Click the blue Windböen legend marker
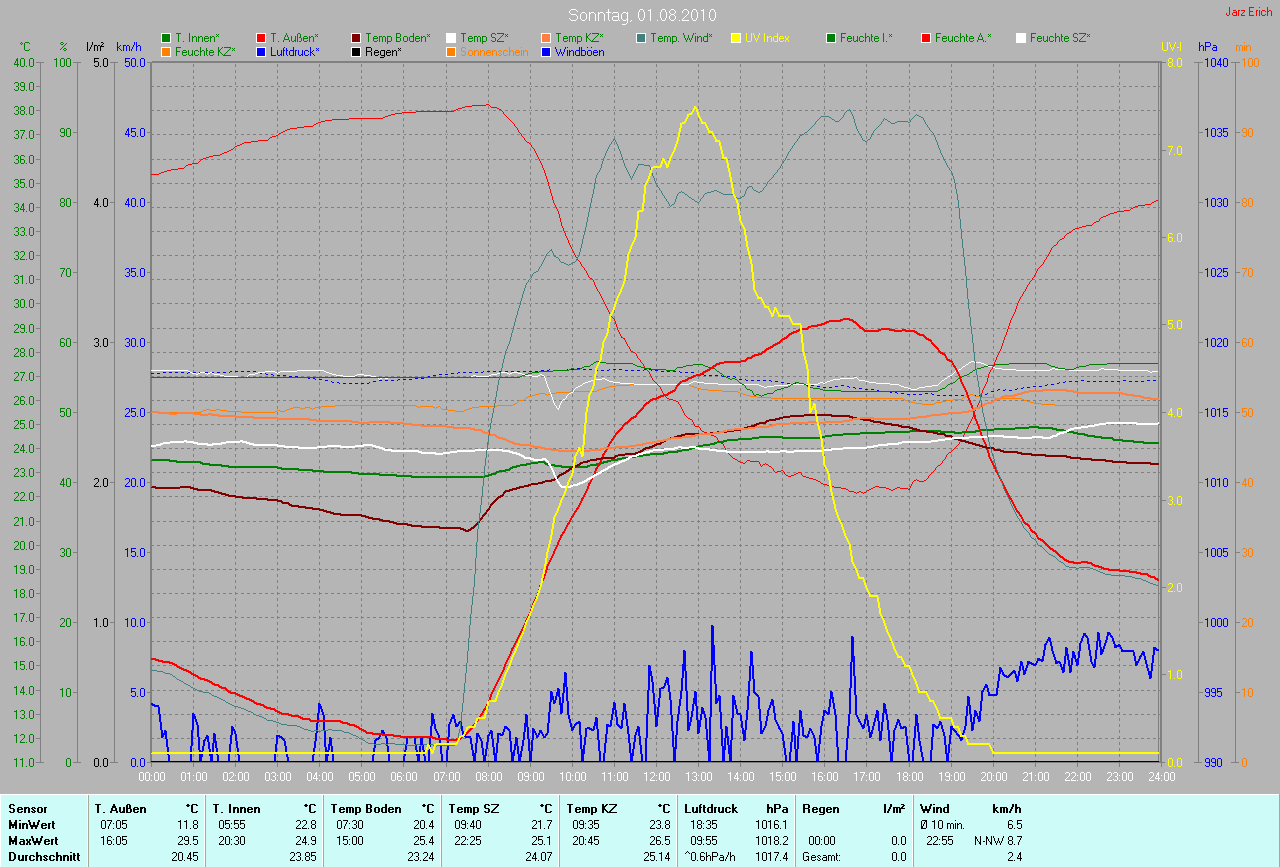This screenshot has height=867, width=1280. (x=546, y=51)
